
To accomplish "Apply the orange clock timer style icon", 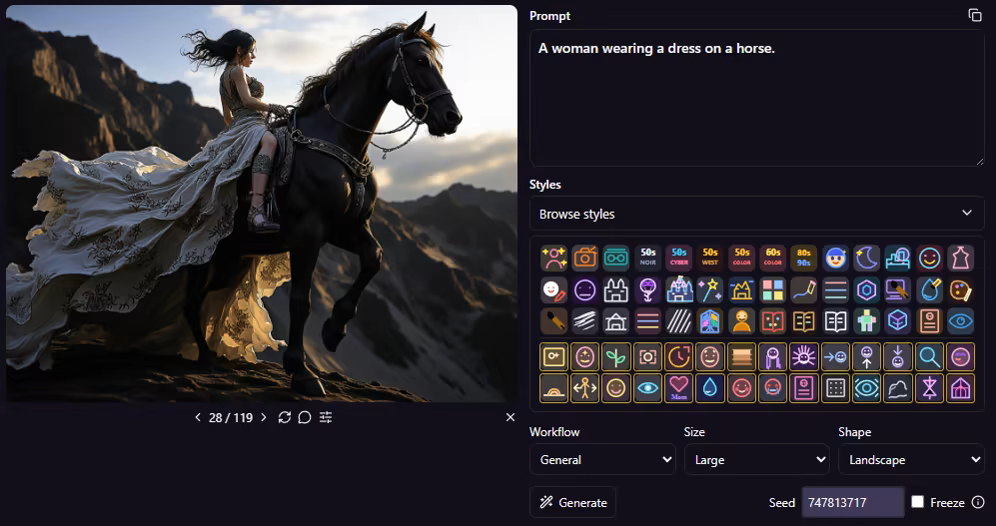I will coord(679,357).
